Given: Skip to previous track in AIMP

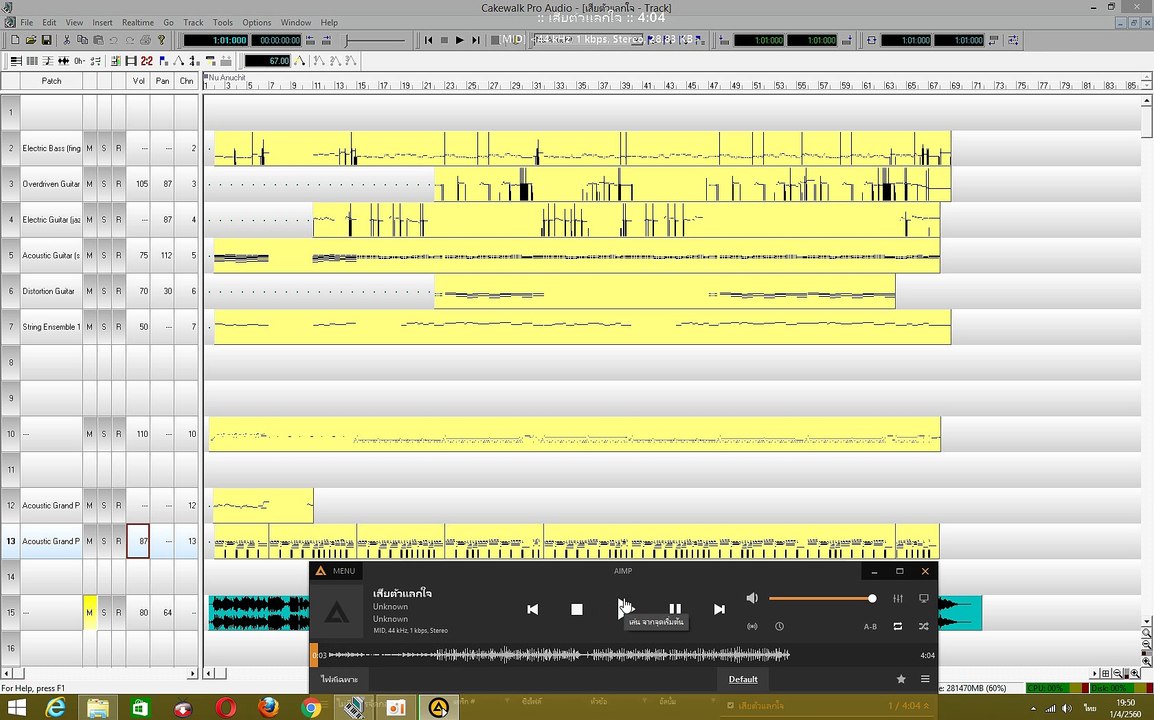Looking at the screenshot, I should coord(533,609).
